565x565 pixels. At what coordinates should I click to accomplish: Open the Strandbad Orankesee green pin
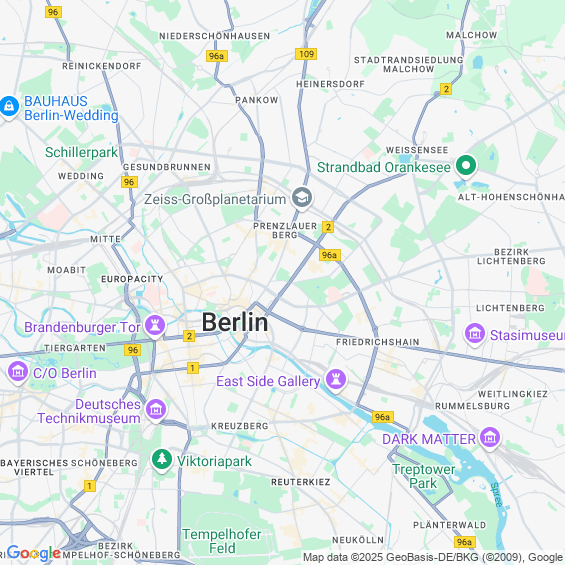pos(466,166)
